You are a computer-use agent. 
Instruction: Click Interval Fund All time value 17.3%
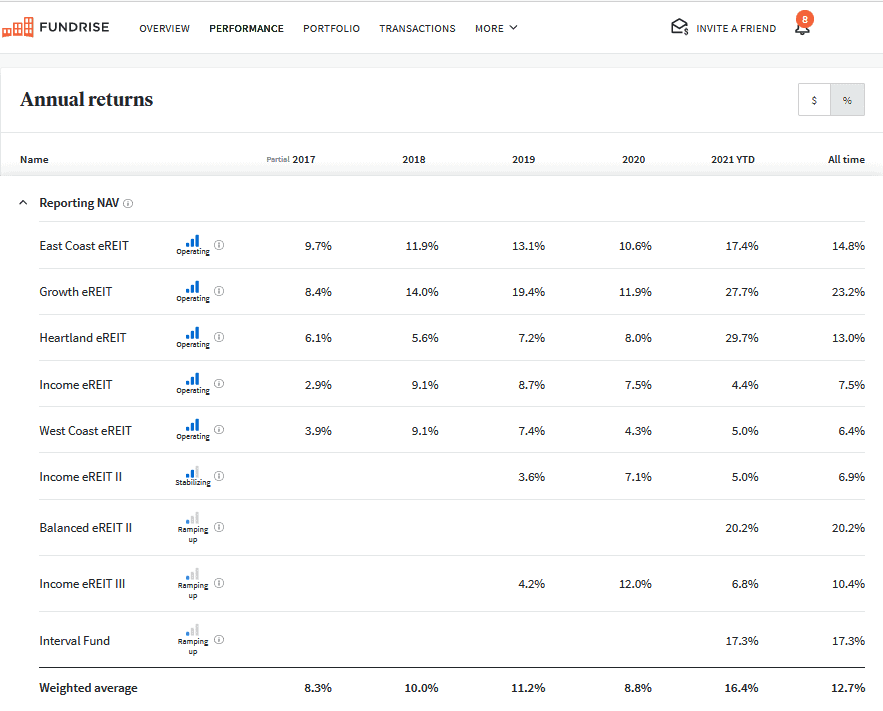[848, 641]
